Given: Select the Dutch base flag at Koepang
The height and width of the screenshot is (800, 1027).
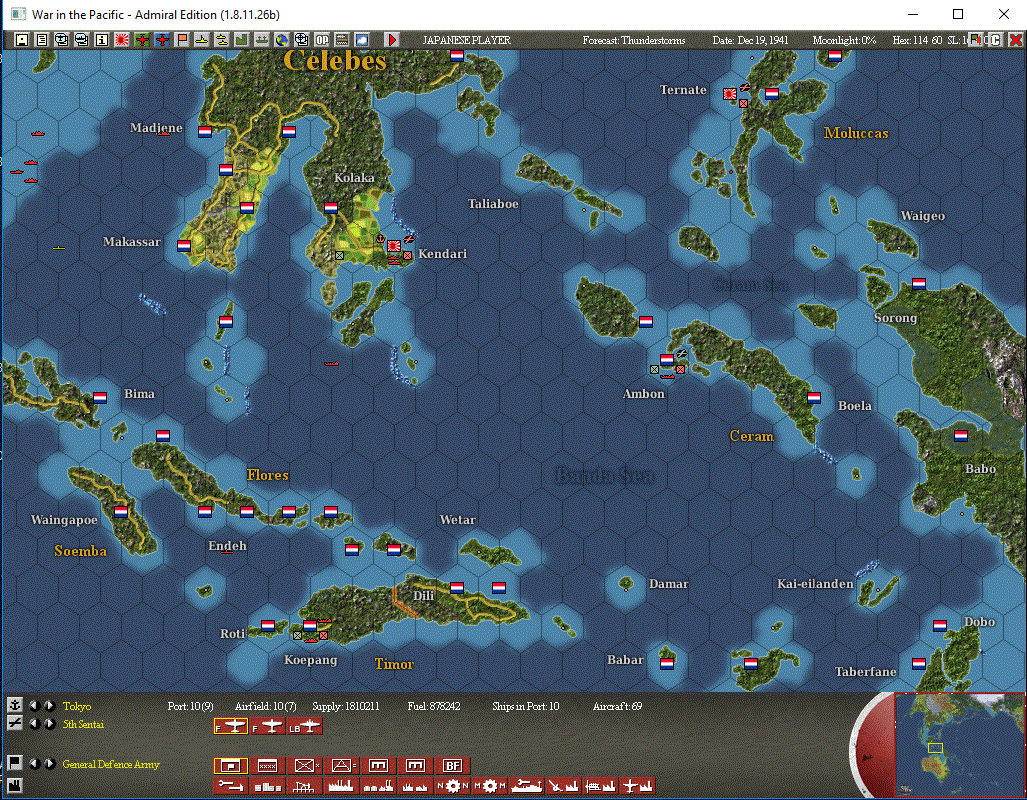Looking at the screenshot, I should [x=310, y=625].
